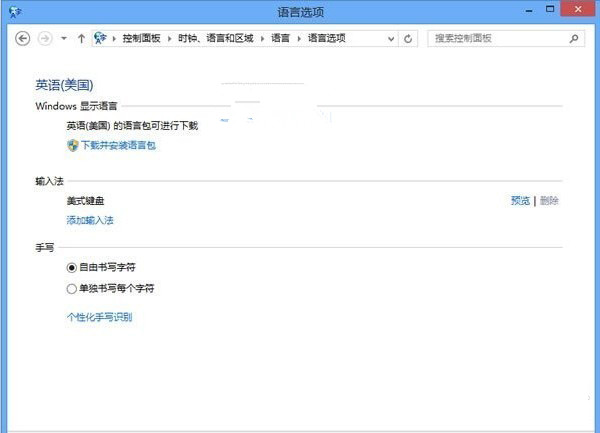Maximize the 语言选项 window

tap(550, 9)
